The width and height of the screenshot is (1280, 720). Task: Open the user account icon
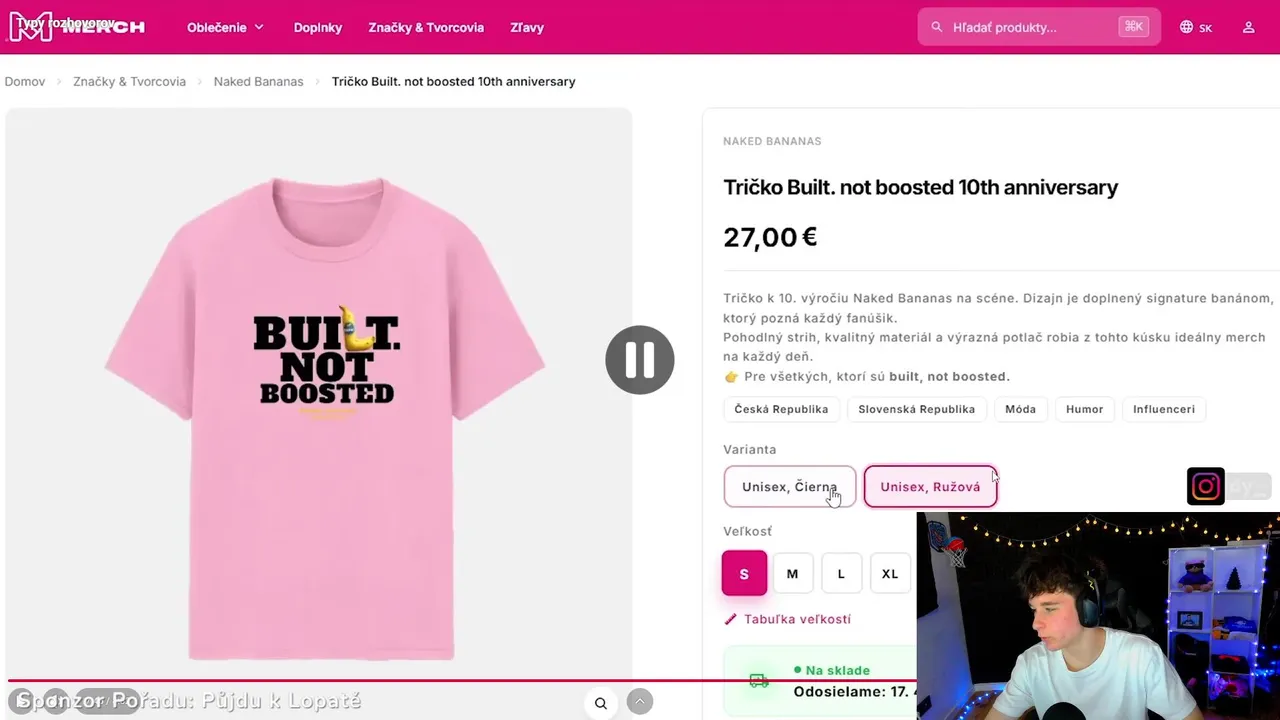pyautogui.click(x=1248, y=27)
